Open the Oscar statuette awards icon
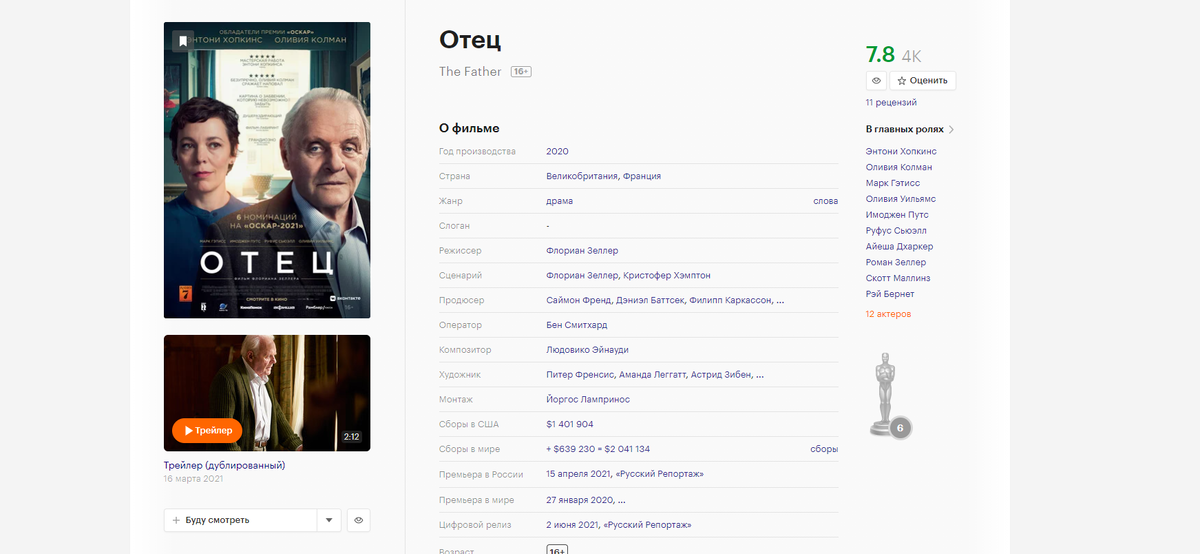Viewport: 1200px width, 554px height. (x=886, y=395)
